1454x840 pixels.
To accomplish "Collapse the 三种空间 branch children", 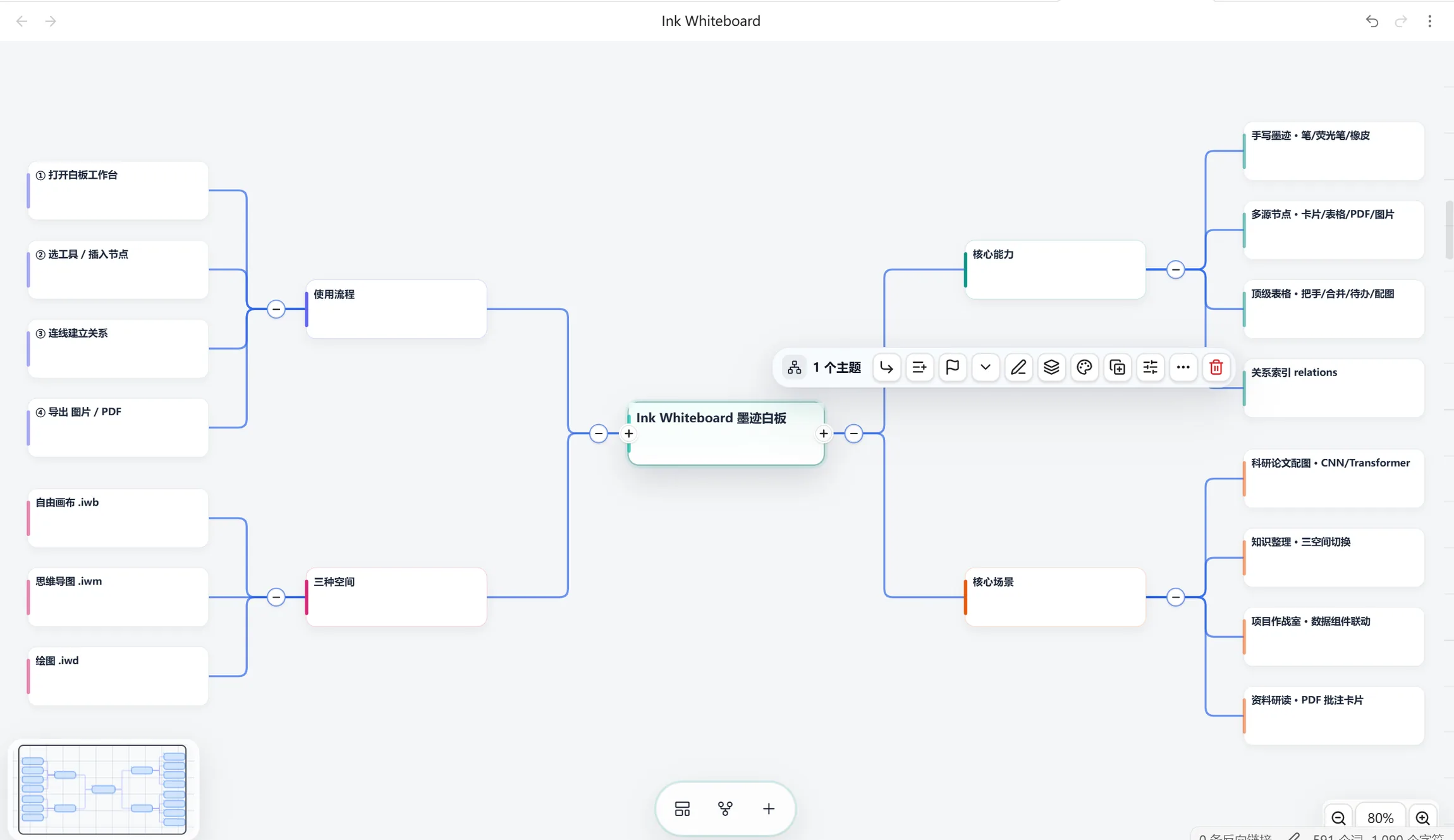I will tap(276, 597).
